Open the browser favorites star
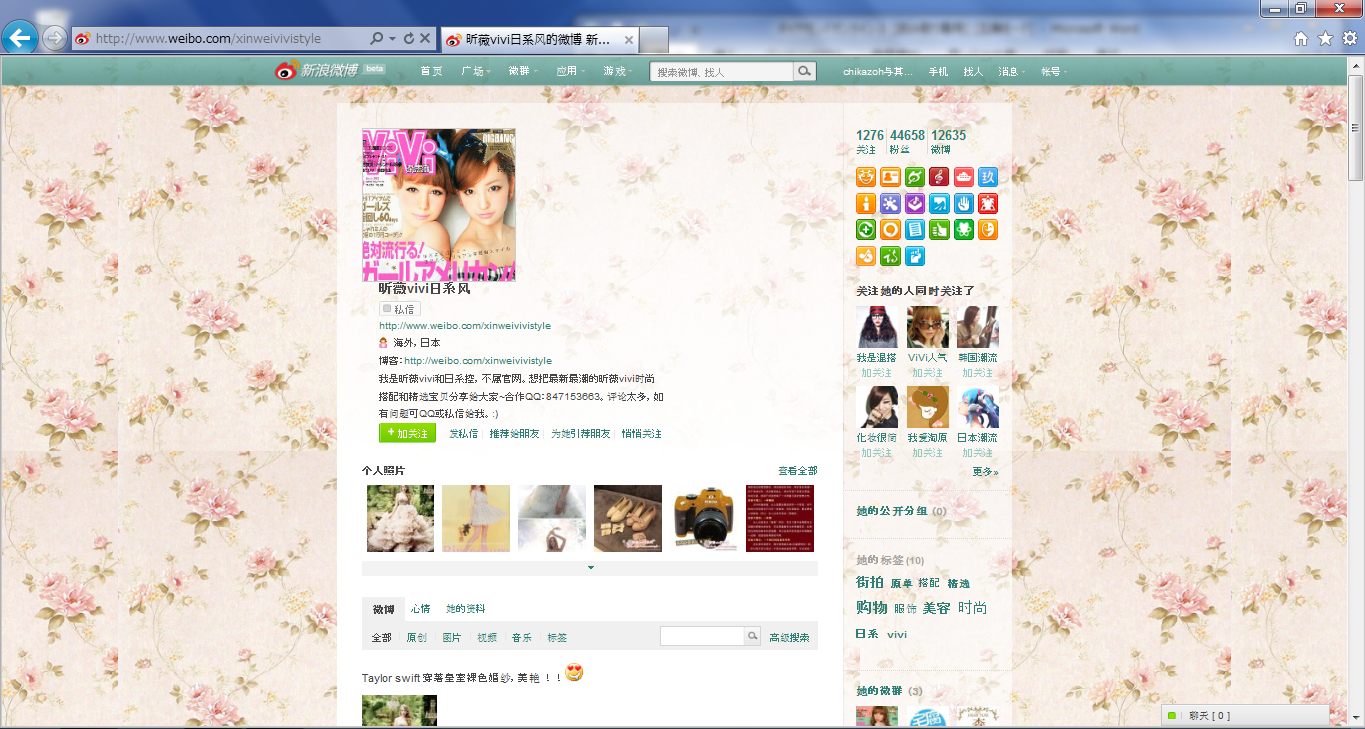 pyautogui.click(x=1325, y=38)
